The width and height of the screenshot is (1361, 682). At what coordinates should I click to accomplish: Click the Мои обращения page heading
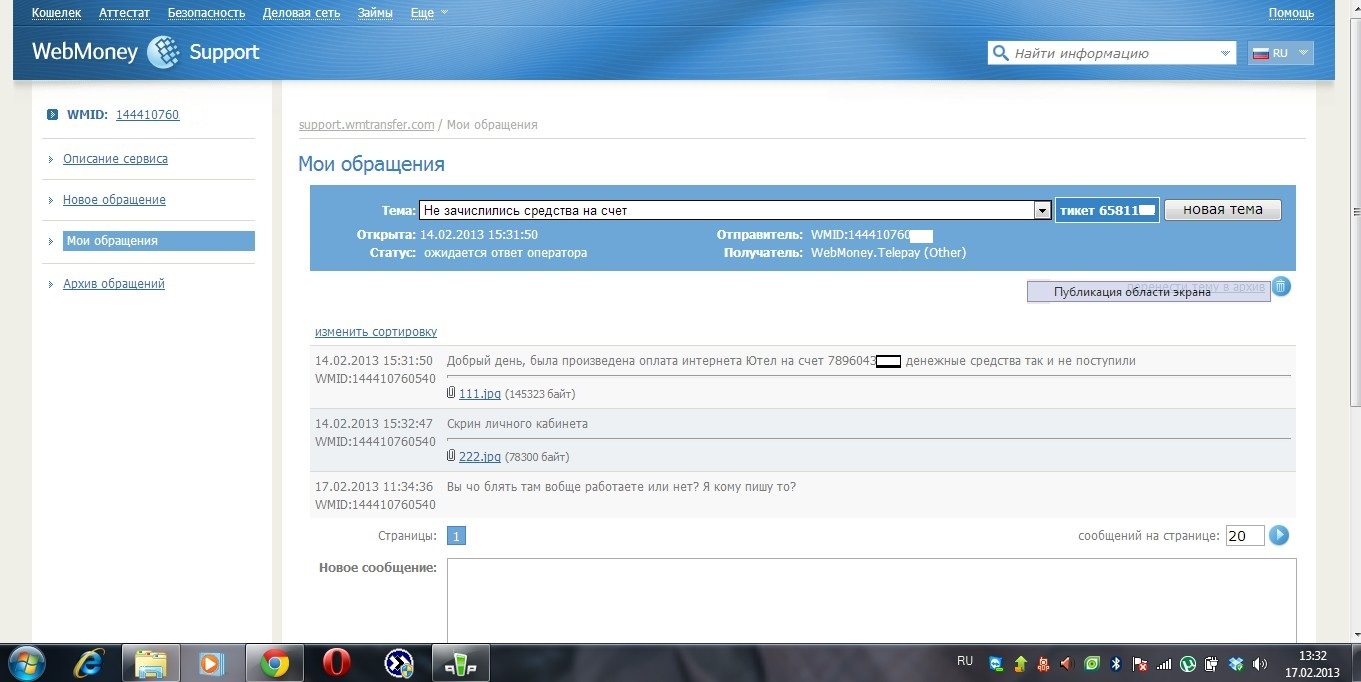click(371, 164)
